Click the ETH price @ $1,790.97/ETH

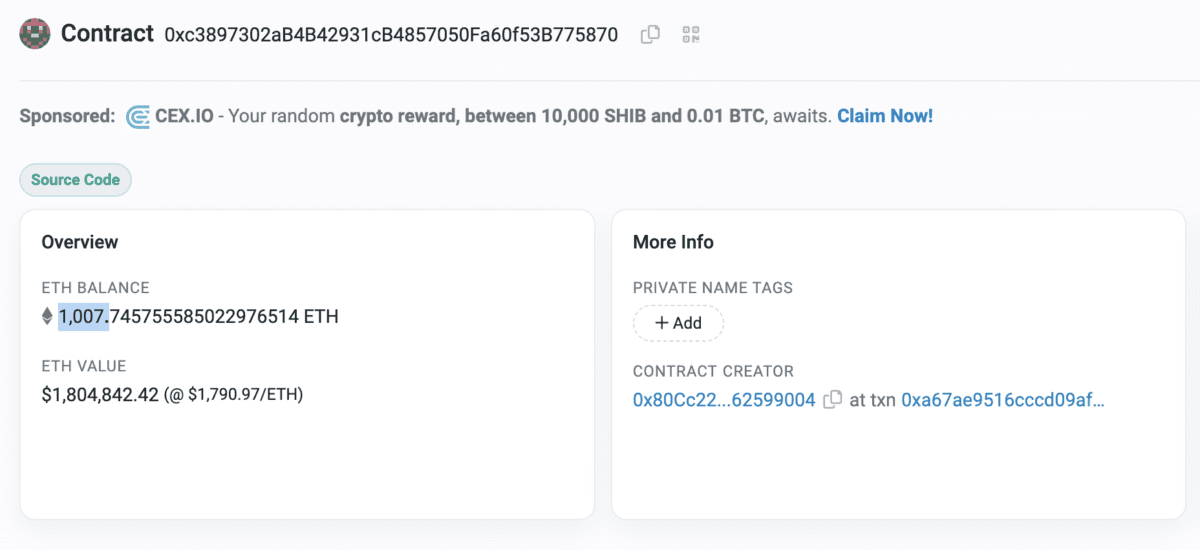coord(234,394)
